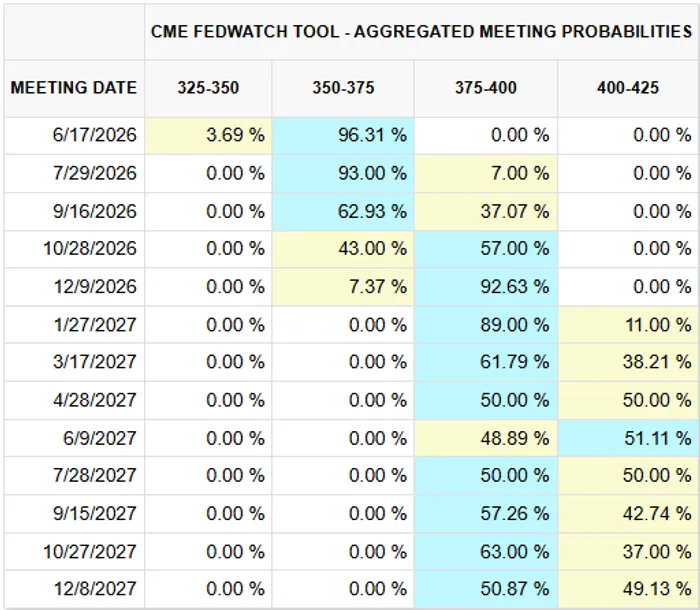Click 6/17/2026 row's 375-400 value 0.00 %
700x610 pixels.
[486, 136]
